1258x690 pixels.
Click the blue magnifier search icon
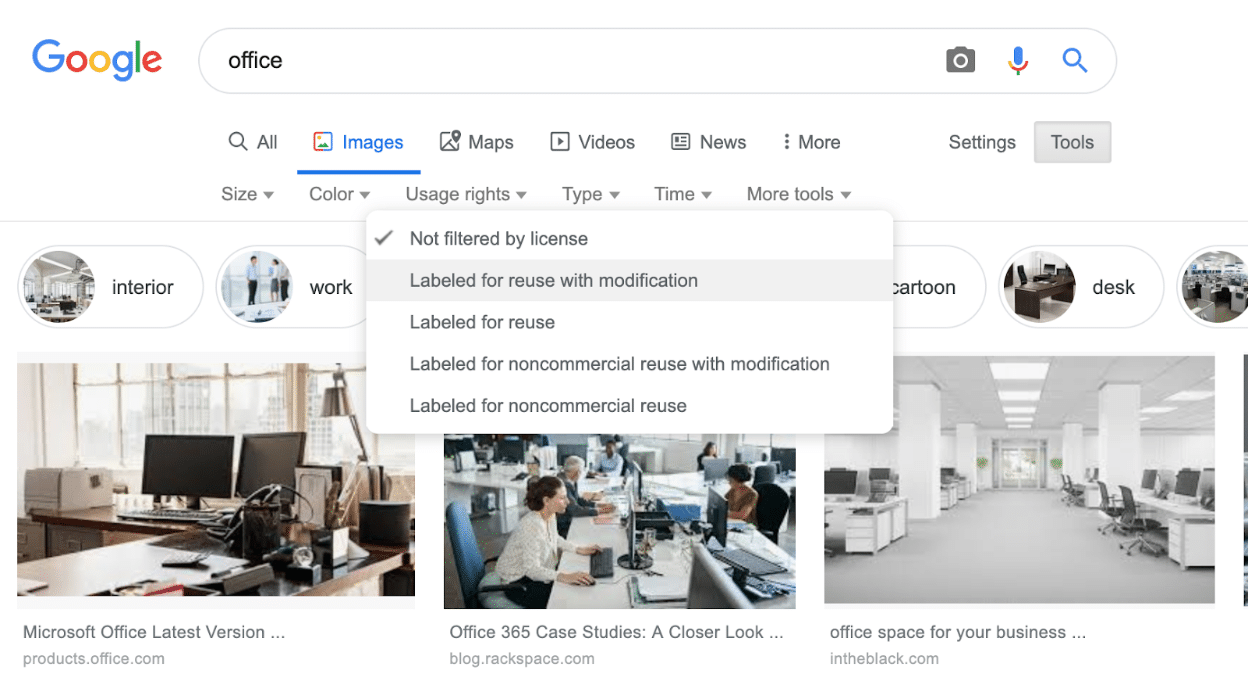click(x=1075, y=61)
